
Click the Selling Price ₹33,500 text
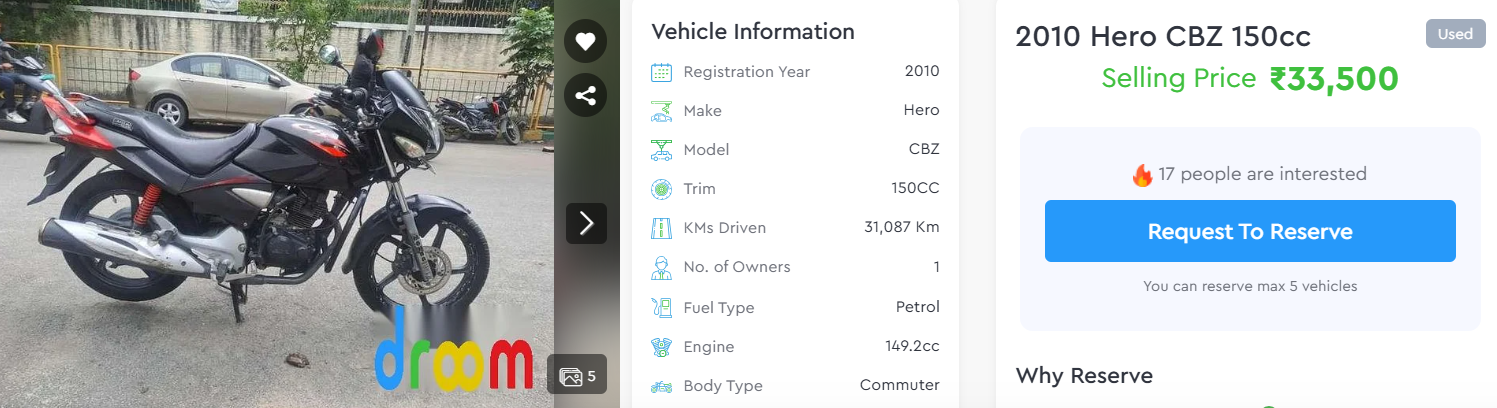1250,79
